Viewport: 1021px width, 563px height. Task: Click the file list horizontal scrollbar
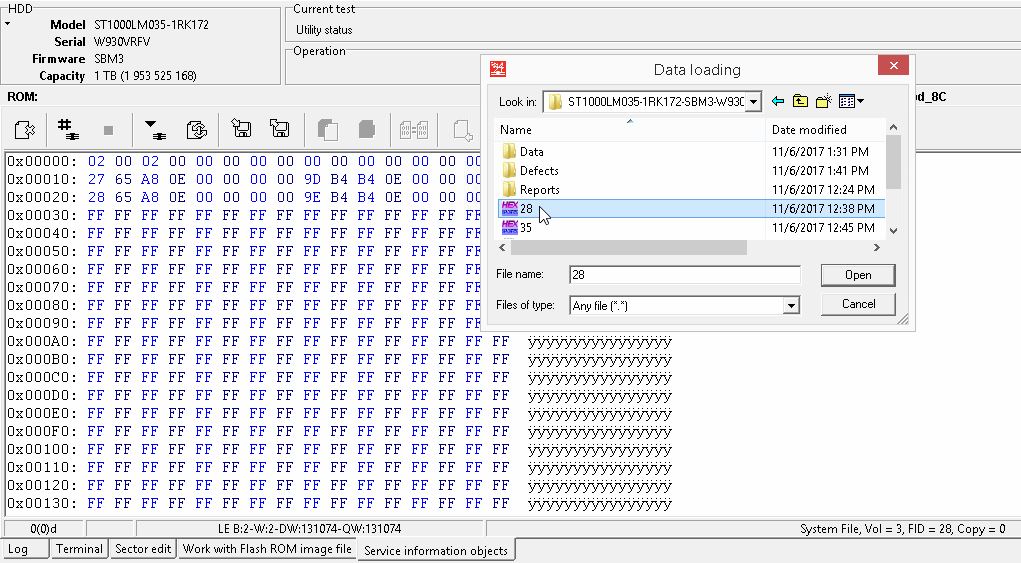[x=628, y=247]
